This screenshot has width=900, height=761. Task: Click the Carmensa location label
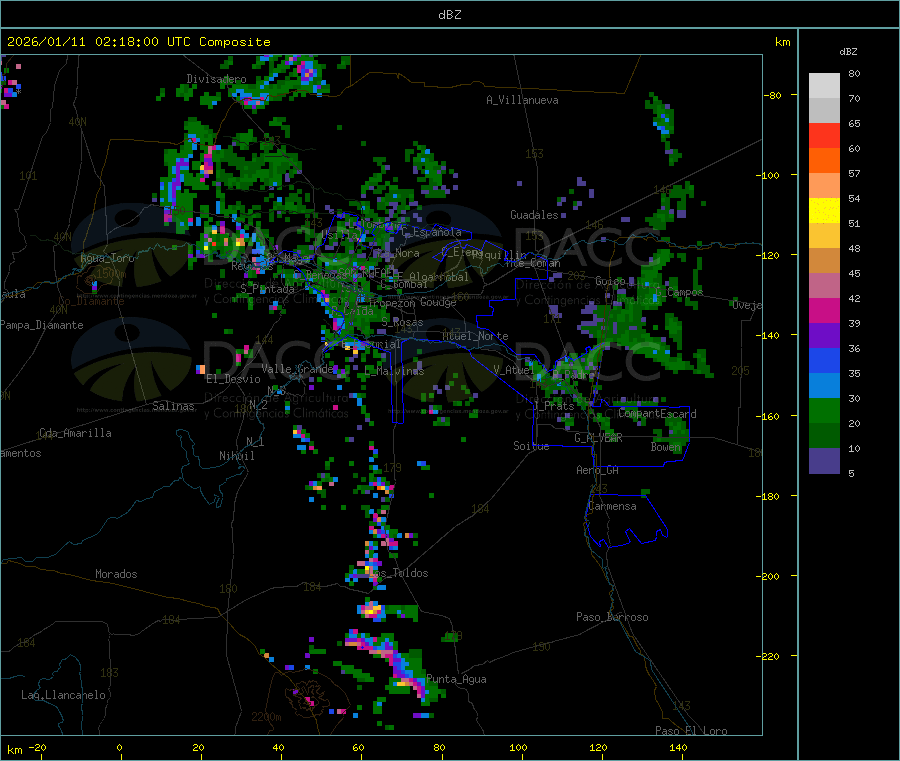612,507
